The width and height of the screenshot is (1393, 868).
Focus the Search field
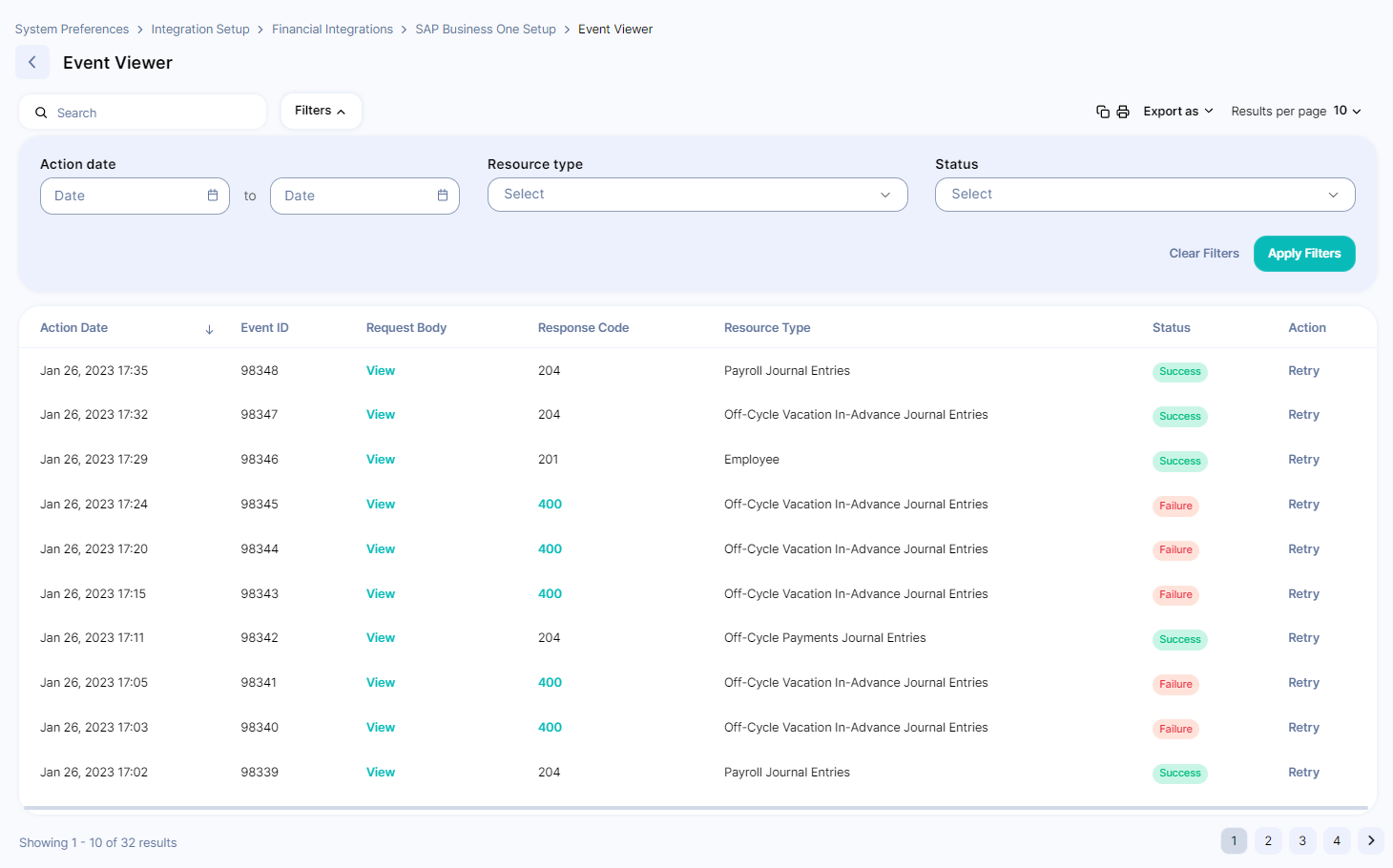143,113
